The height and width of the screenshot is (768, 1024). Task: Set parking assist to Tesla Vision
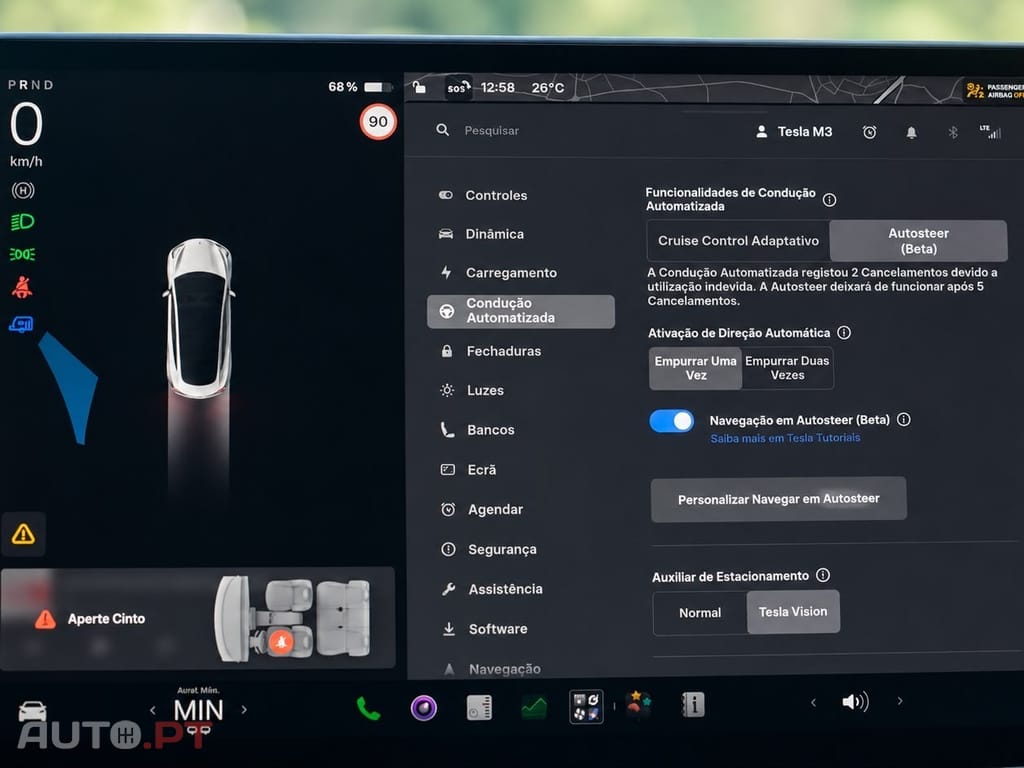pos(793,612)
